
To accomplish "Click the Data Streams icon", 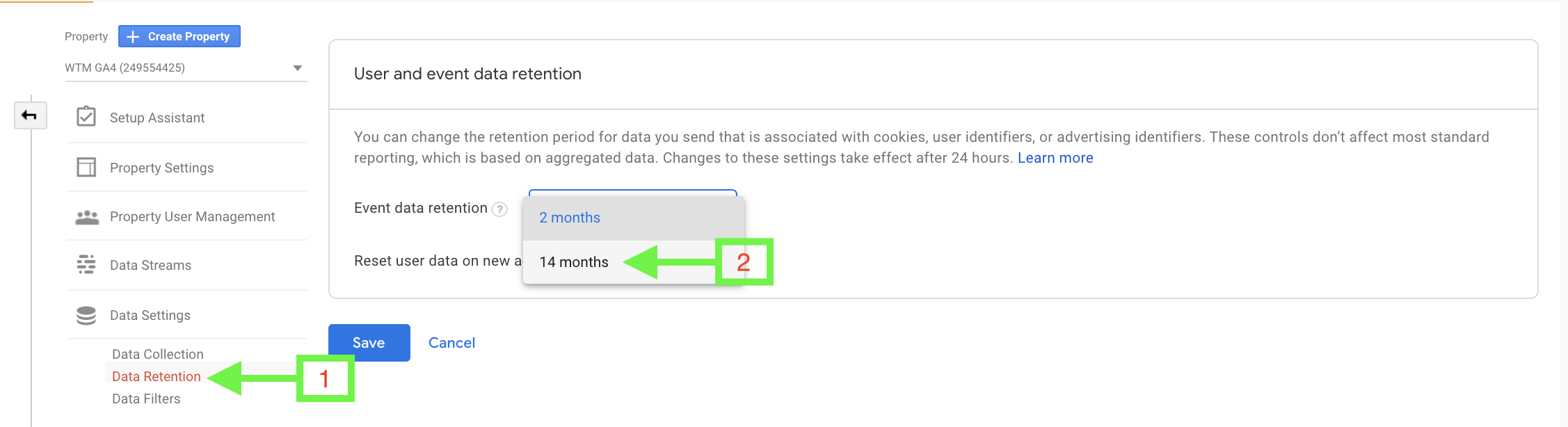I will [x=86, y=264].
